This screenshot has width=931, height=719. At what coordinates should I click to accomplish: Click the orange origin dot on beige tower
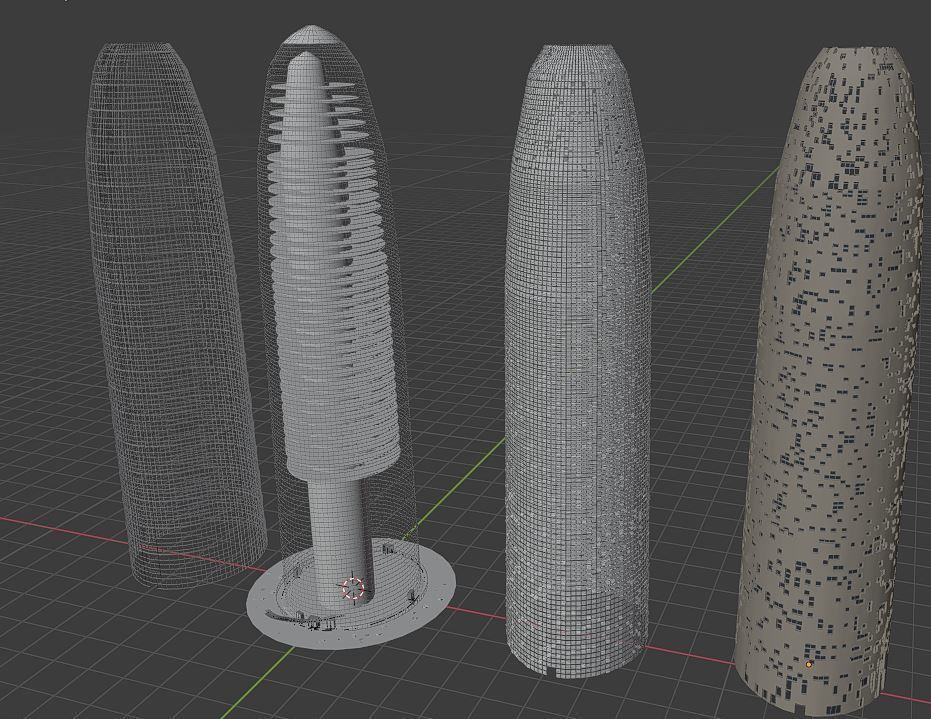coord(809,664)
